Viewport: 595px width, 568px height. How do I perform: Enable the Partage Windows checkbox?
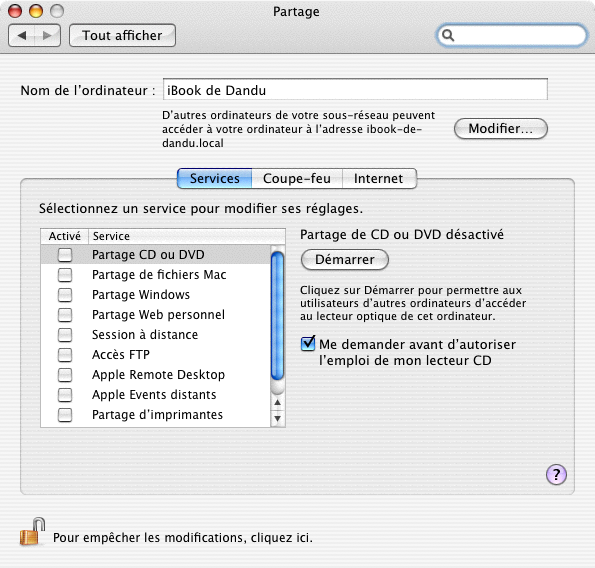[x=65, y=295]
